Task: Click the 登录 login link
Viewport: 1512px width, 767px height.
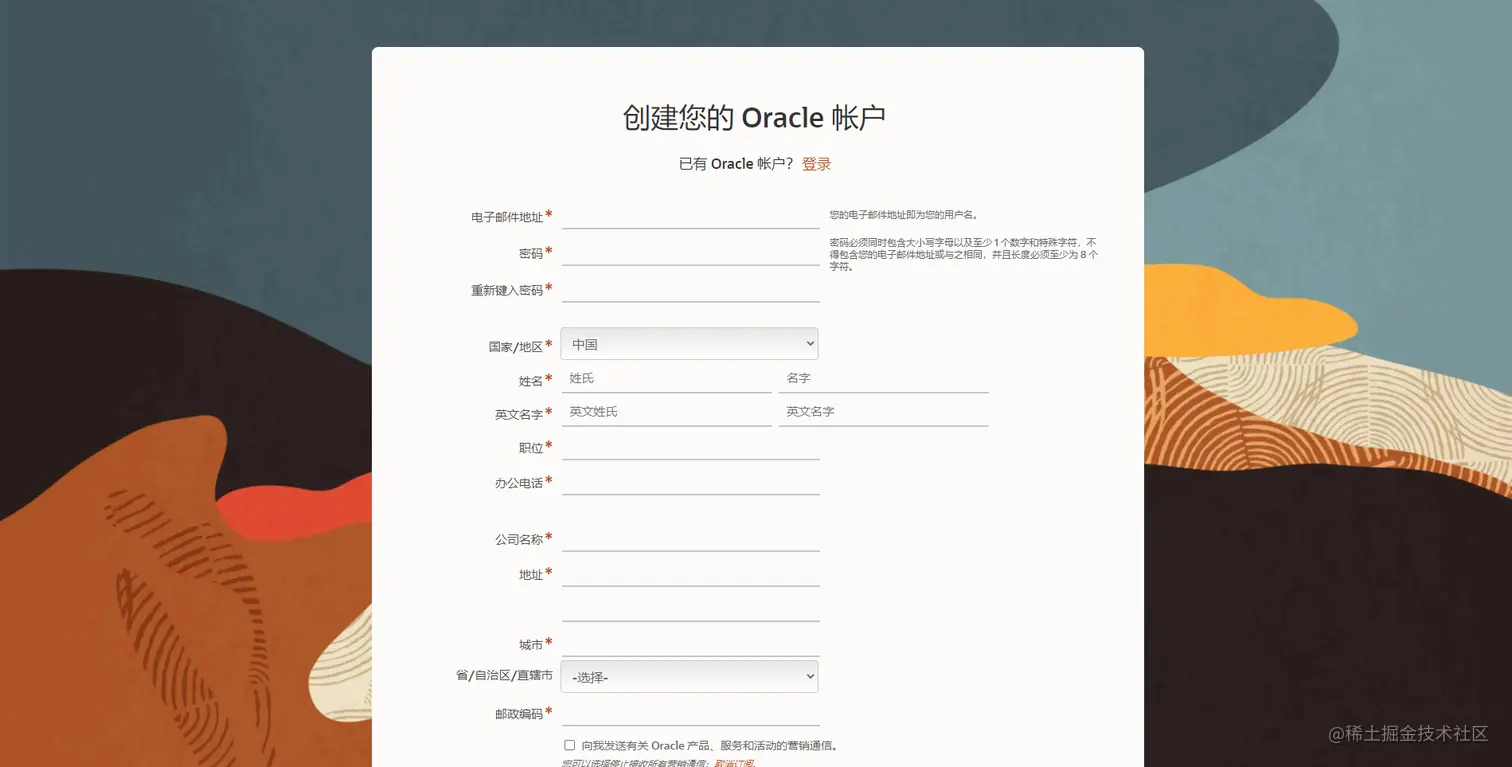Action: click(816, 164)
